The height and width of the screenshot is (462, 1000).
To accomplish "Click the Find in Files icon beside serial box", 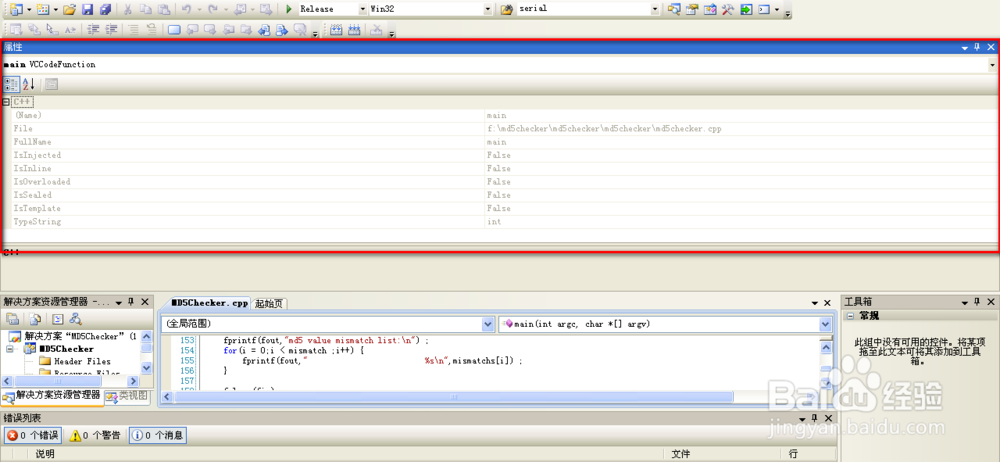I will [x=507, y=9].
